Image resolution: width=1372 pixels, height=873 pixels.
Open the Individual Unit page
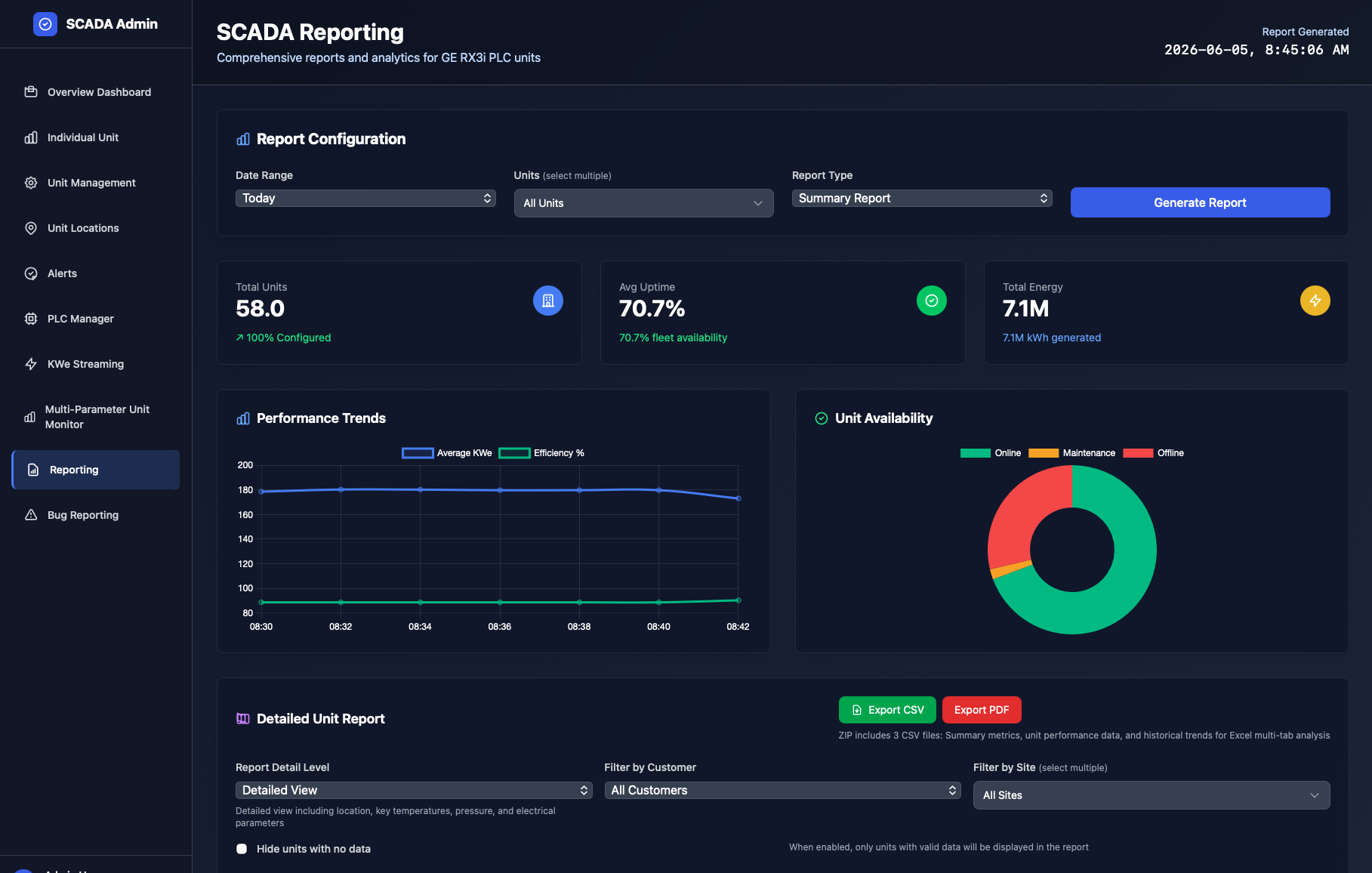[96, 137]
